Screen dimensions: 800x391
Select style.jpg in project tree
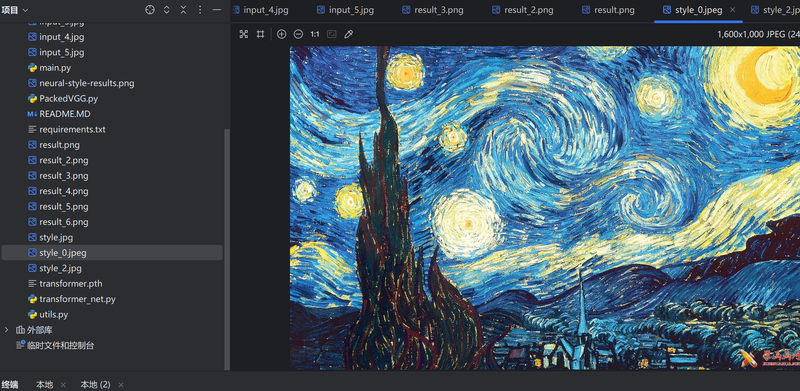[x=56, y=237]
